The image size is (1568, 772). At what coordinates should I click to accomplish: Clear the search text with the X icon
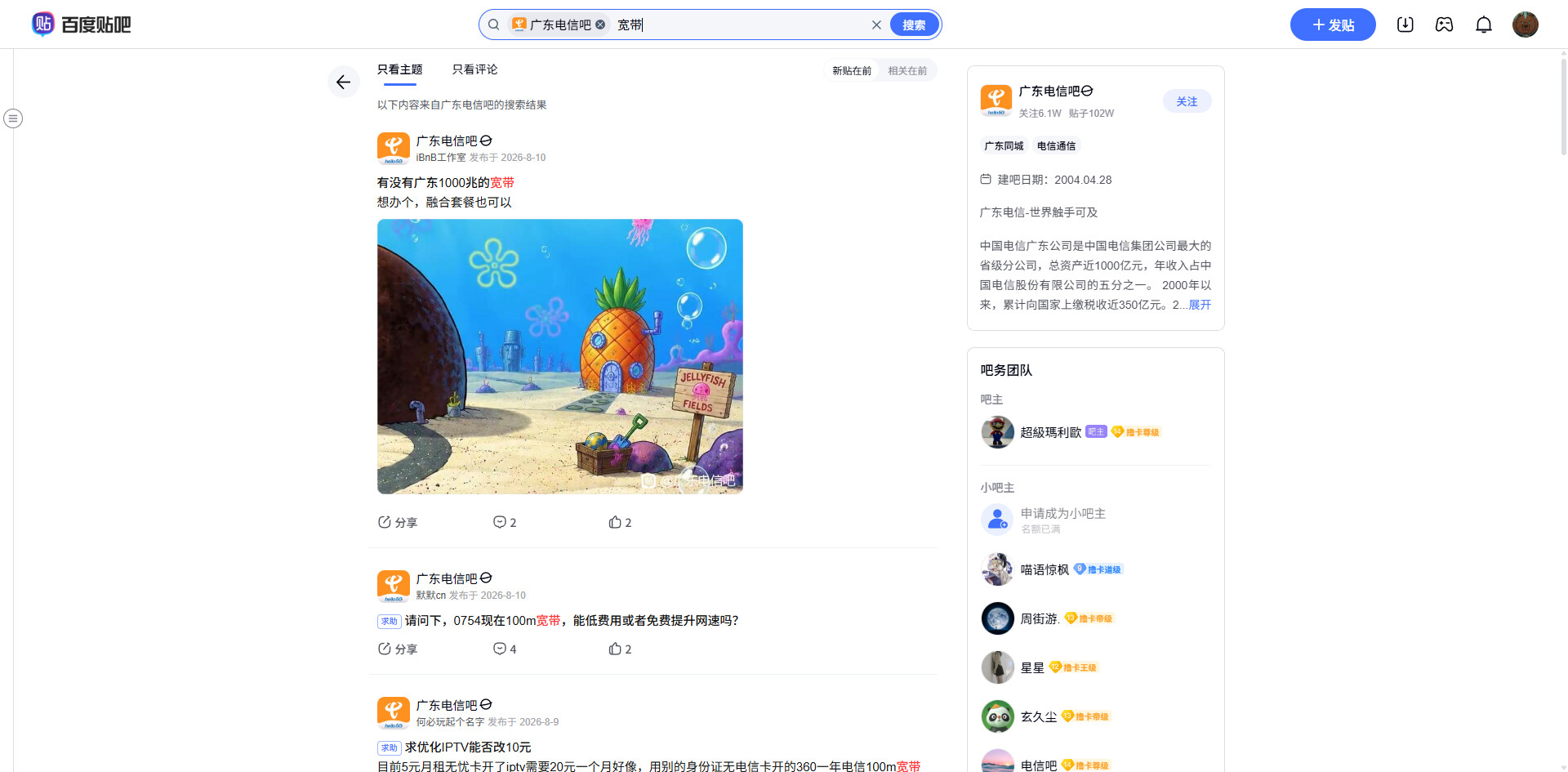(876, 25)
